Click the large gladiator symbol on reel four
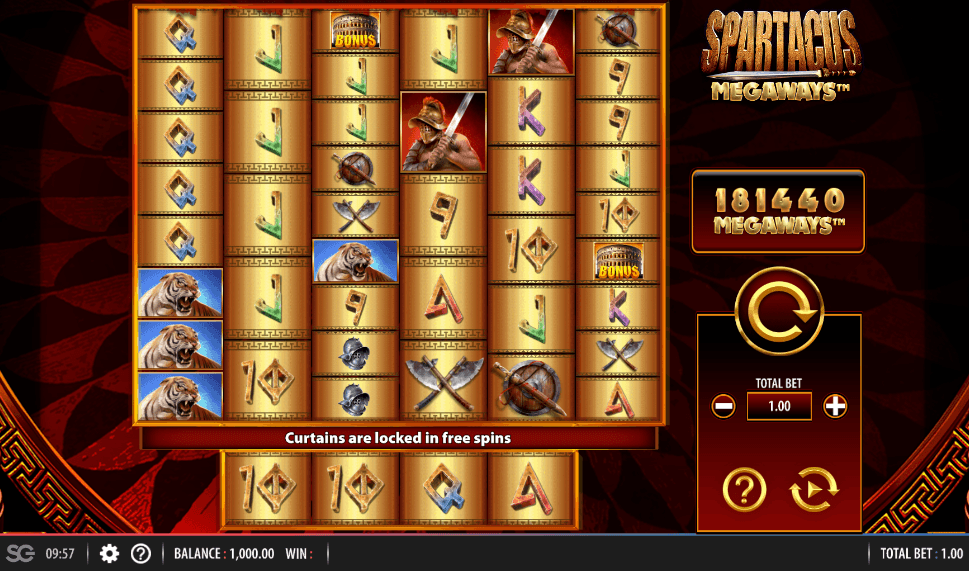This screenshot has height=573, width=969. [x=443, y=132]
